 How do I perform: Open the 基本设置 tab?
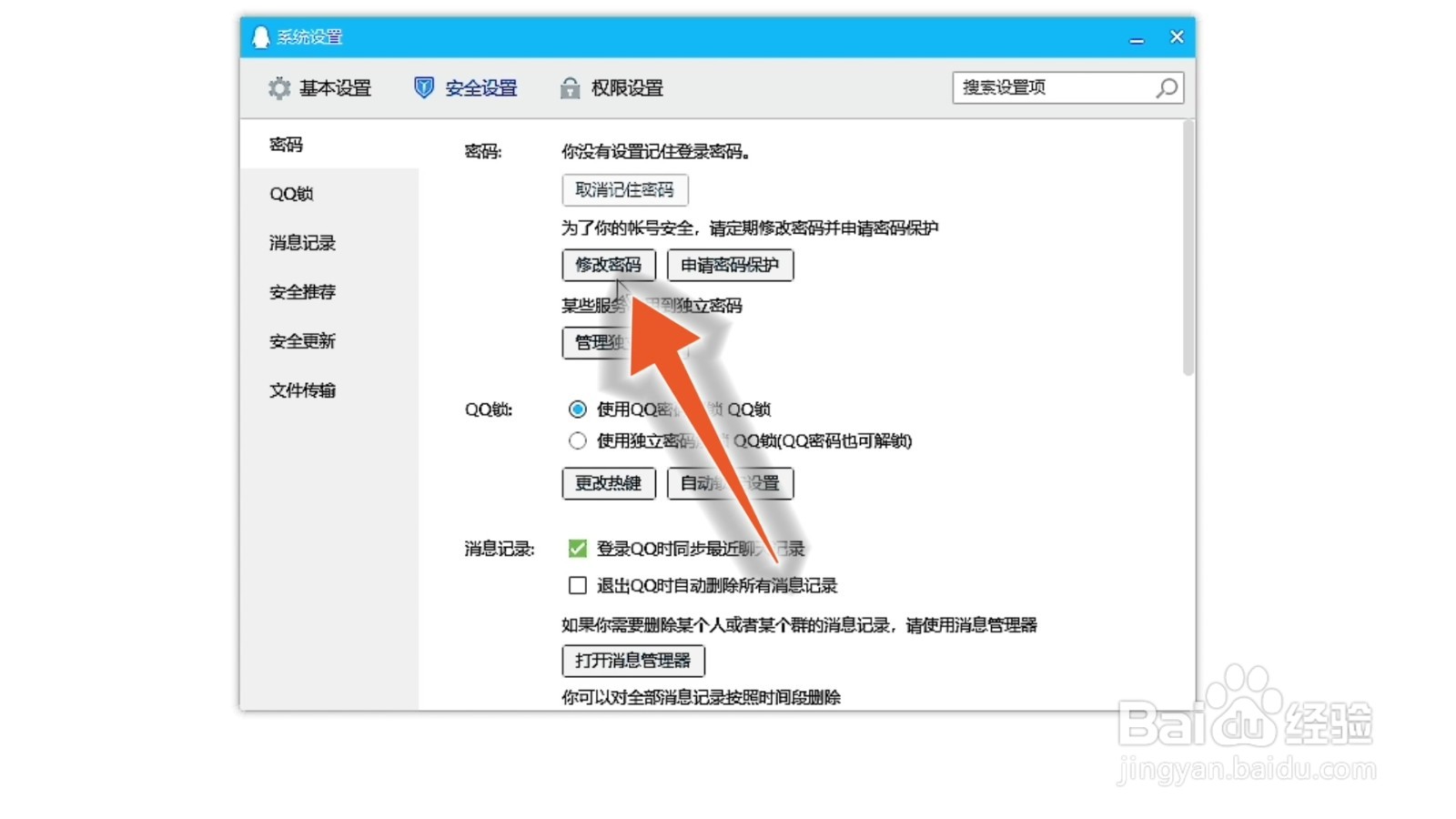pos(319,88)
